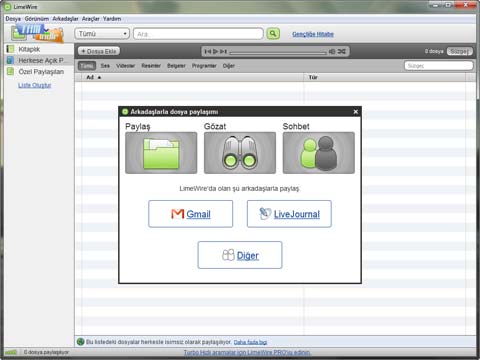
Task: Sort files by the Tür column
Action: (385, 77)
